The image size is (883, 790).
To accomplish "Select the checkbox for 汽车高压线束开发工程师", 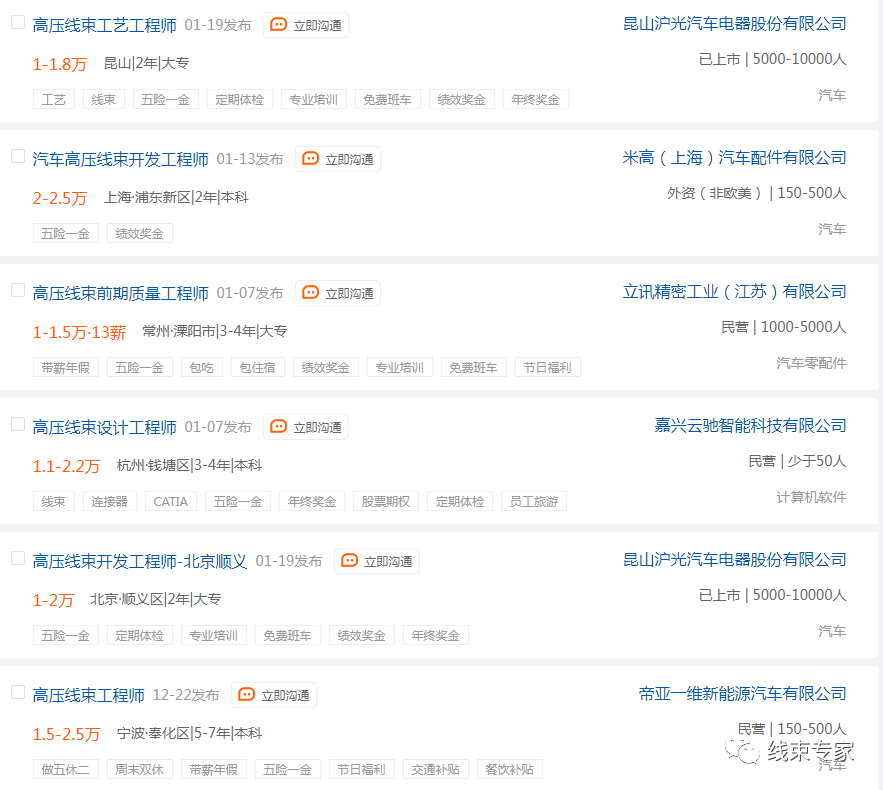I will click(x=17, y=155).
